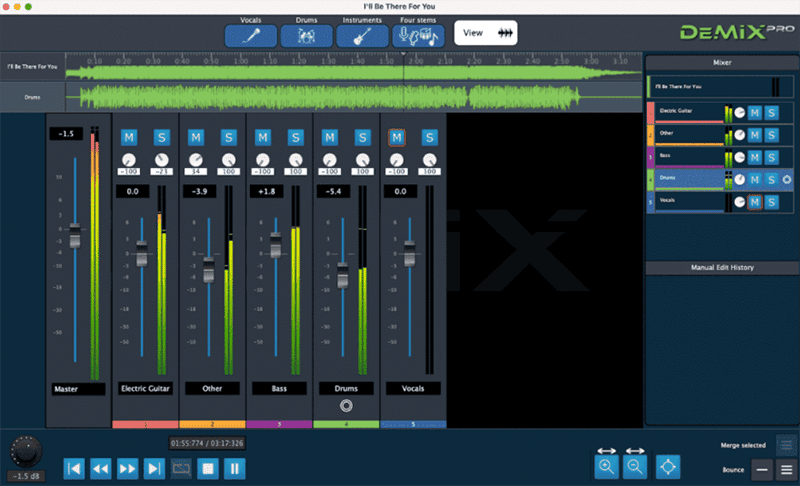Image resolution: width=800 pixels, height=486 pixels.
Task: Click the Mixer panel header
Action: click(x=722, y=63)
